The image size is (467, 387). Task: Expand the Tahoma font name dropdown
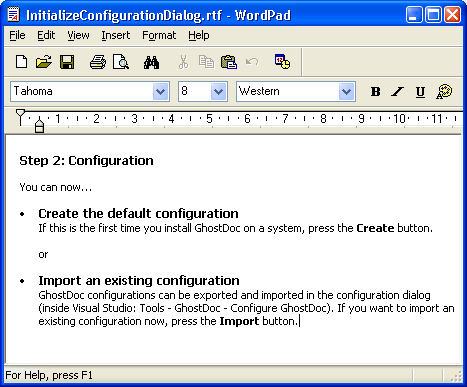coord(160,91)
